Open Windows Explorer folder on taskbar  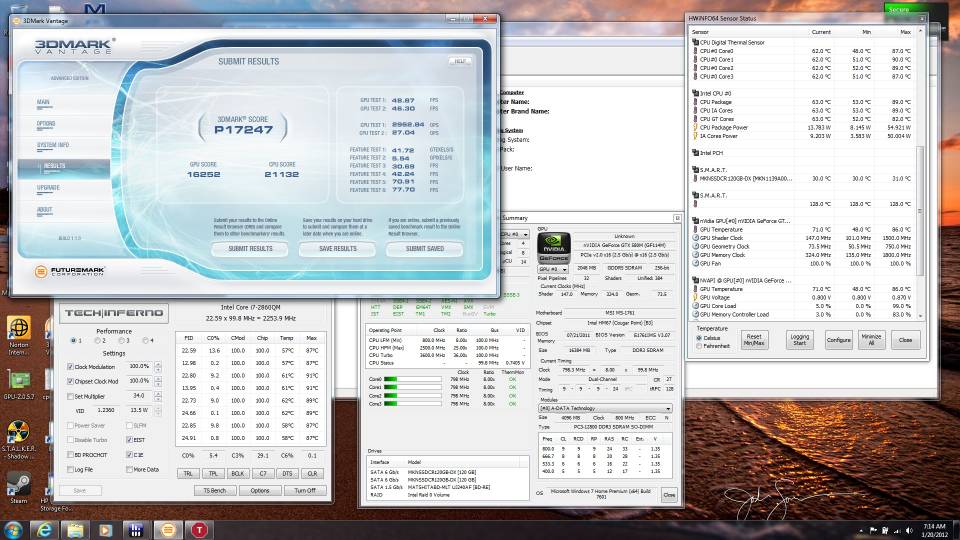click(x=75, y=530)
